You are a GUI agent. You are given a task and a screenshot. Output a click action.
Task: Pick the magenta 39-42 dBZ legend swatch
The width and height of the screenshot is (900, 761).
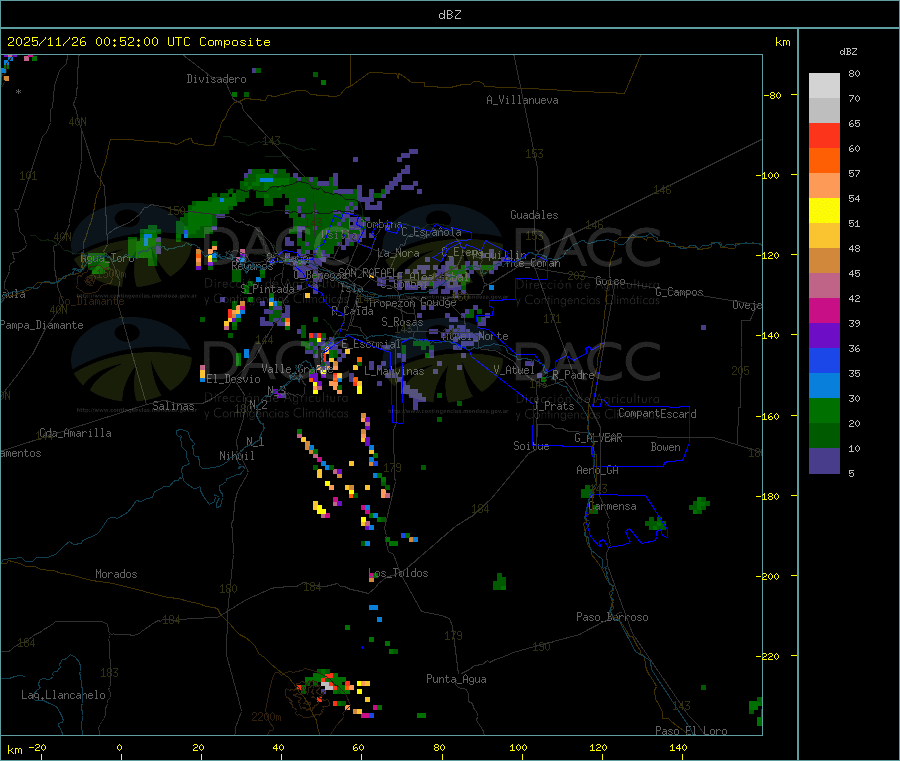[x=824, y=310]
